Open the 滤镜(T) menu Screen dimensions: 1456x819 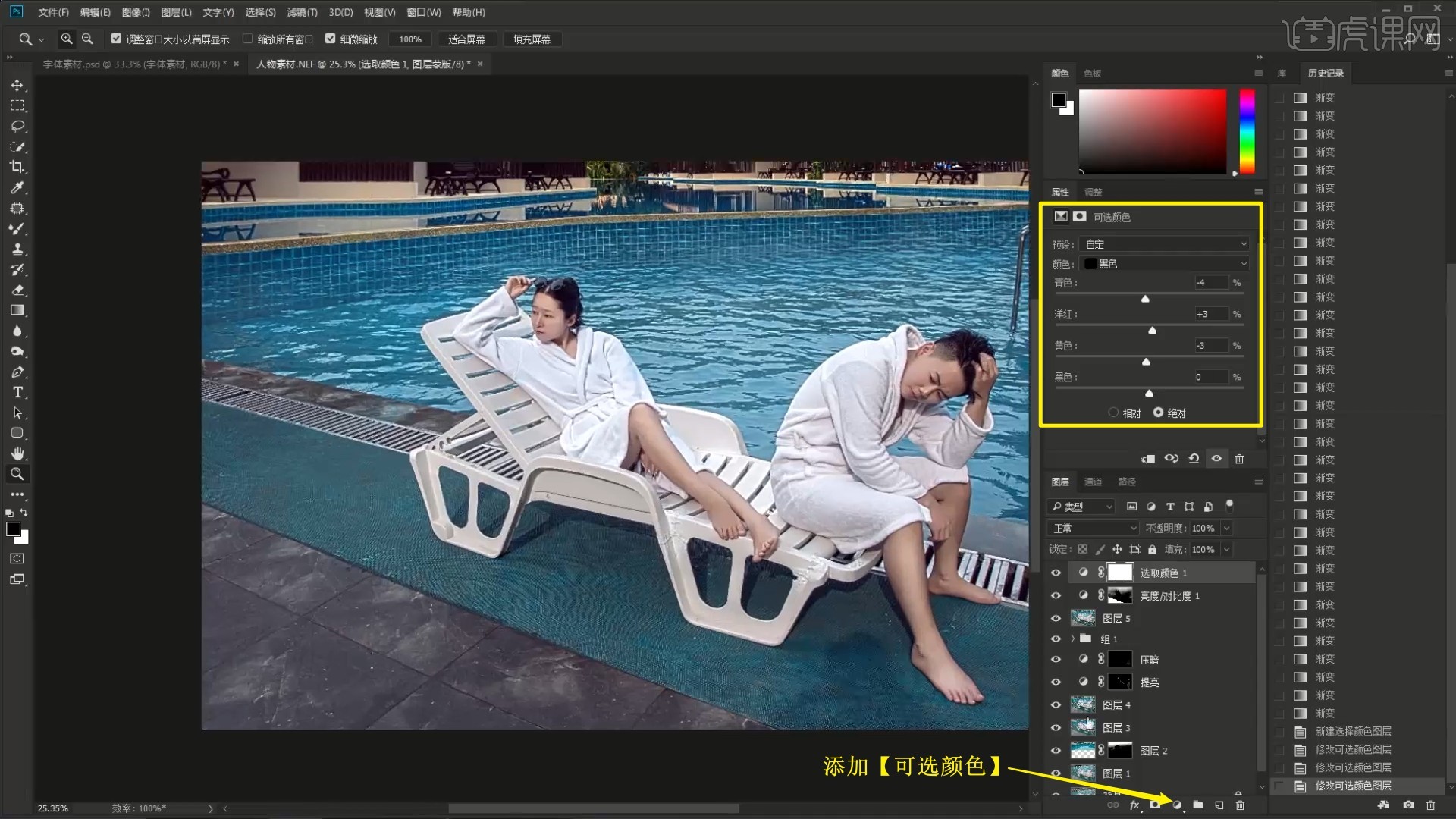(x=302, y=12)
